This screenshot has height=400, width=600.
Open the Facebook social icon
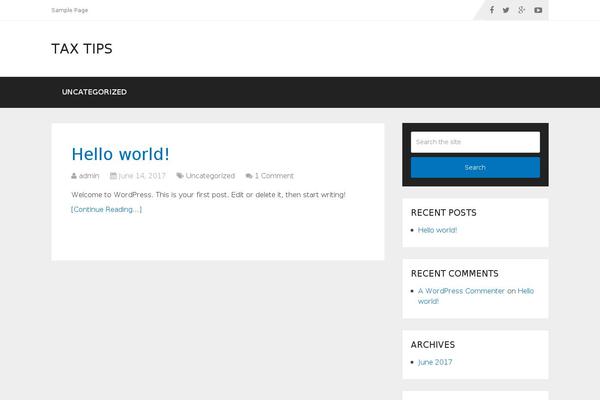pos(492,10)
